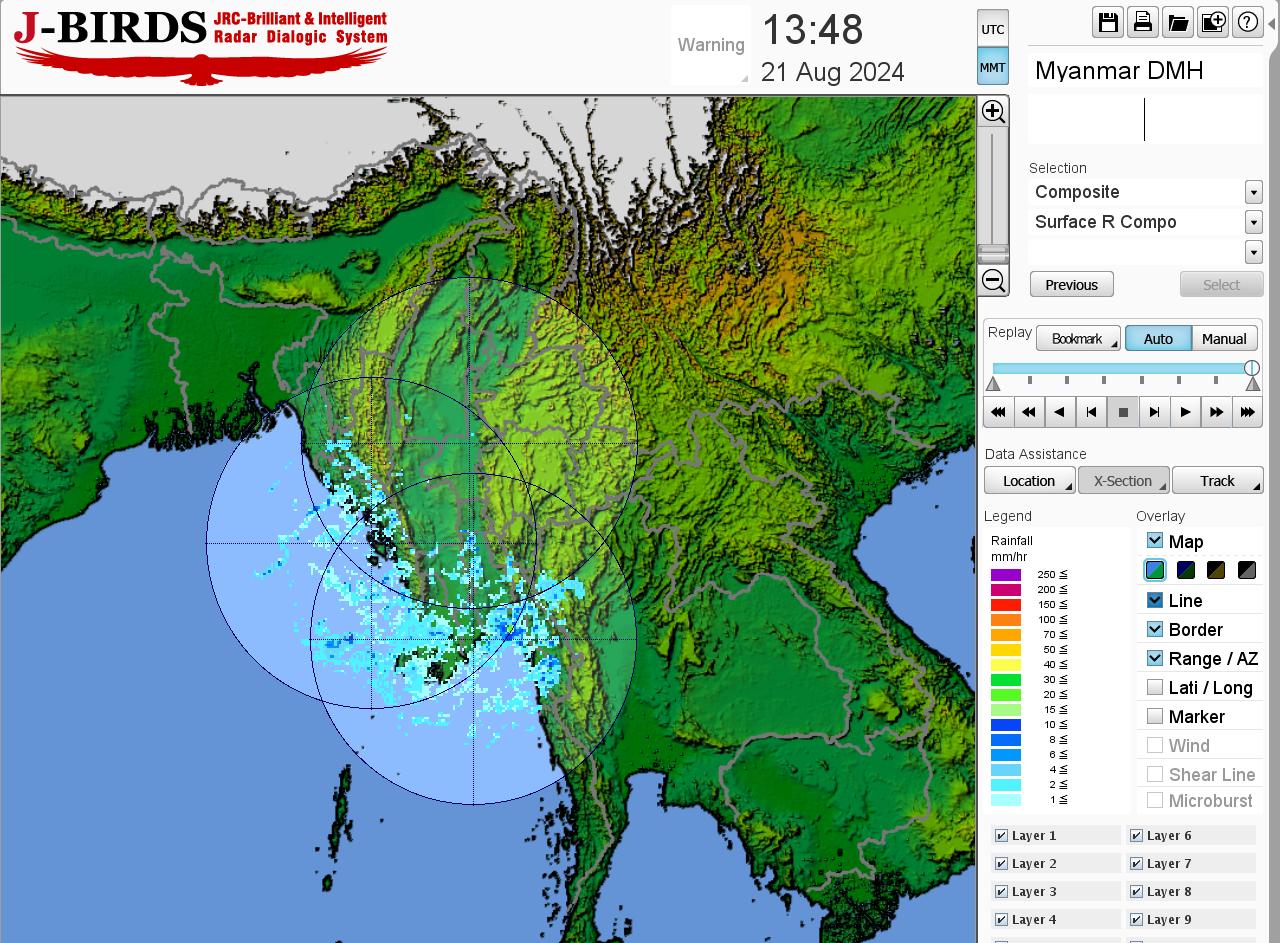
Task: Toggle the Layer 3 checkbox
Action: 1001,892
